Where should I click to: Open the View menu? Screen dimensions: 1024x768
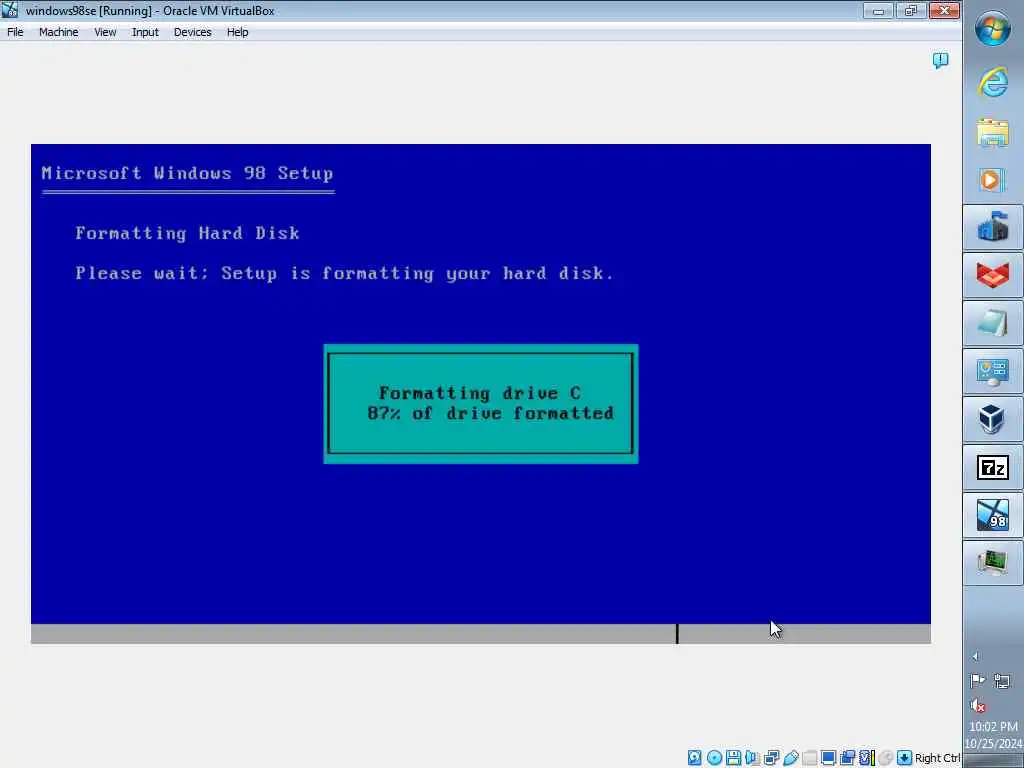[105, 32]
